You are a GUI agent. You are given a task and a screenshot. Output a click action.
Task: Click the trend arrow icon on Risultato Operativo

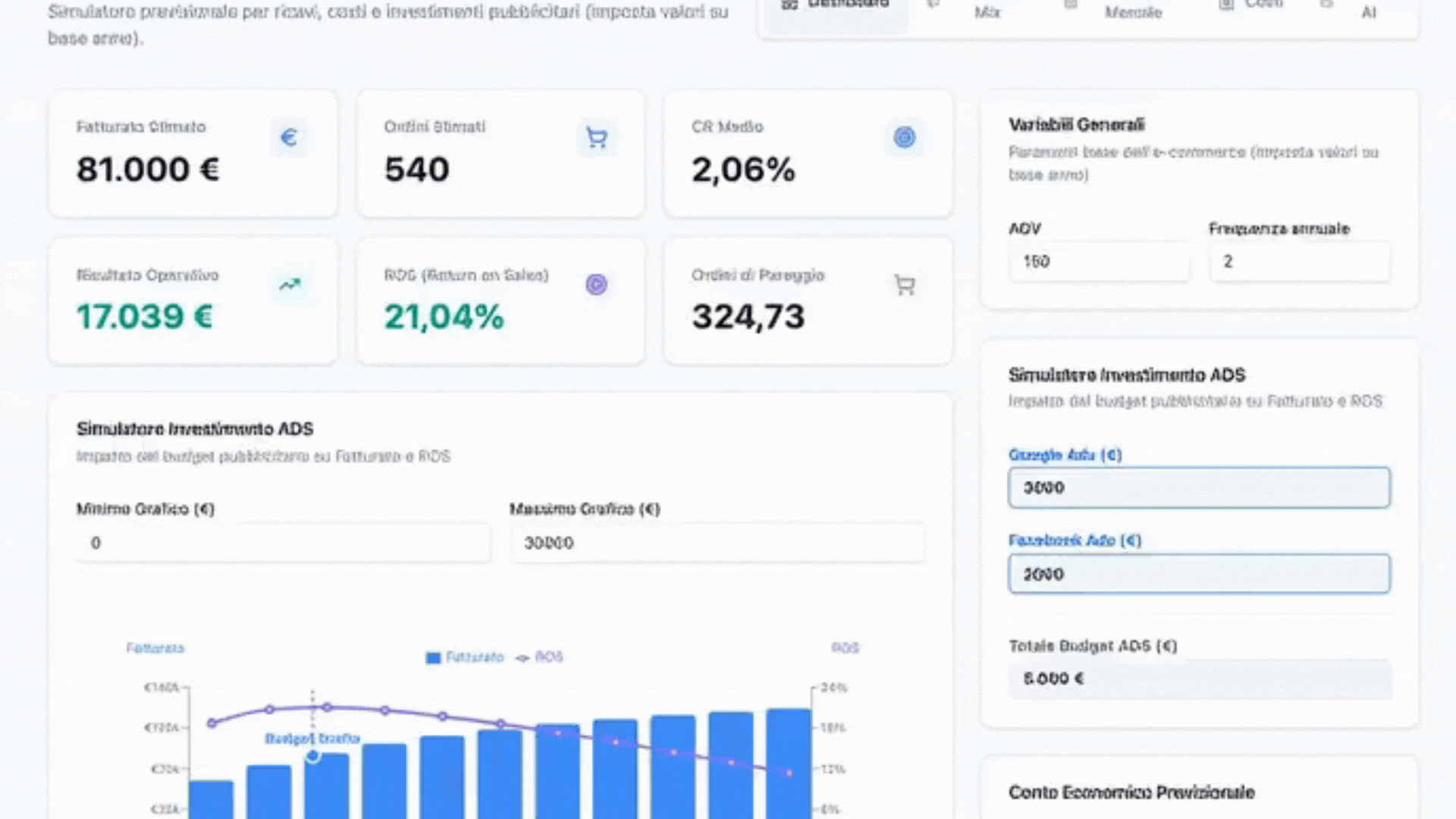point(290,285)
